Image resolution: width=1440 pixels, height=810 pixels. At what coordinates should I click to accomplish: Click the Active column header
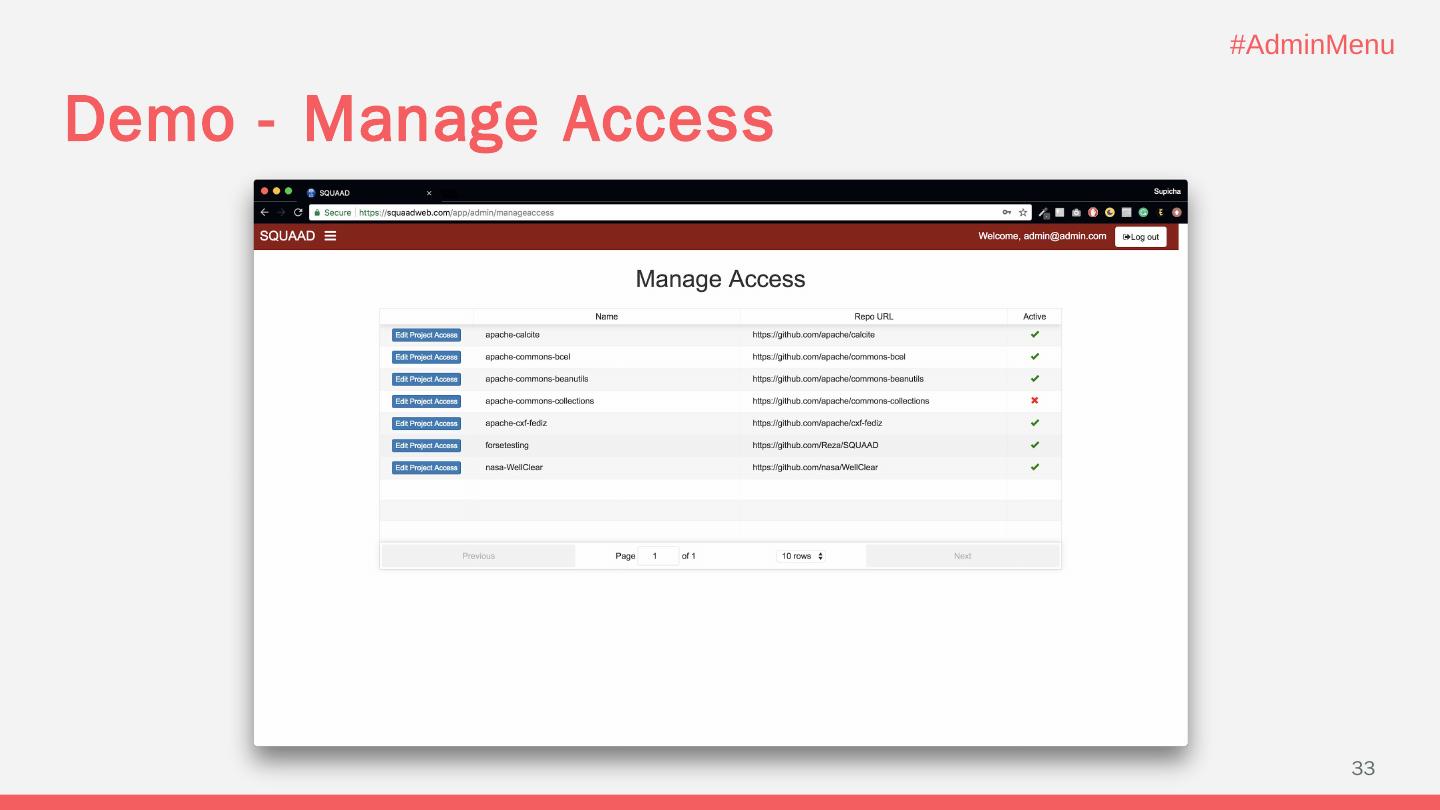tap(1035, 317)
